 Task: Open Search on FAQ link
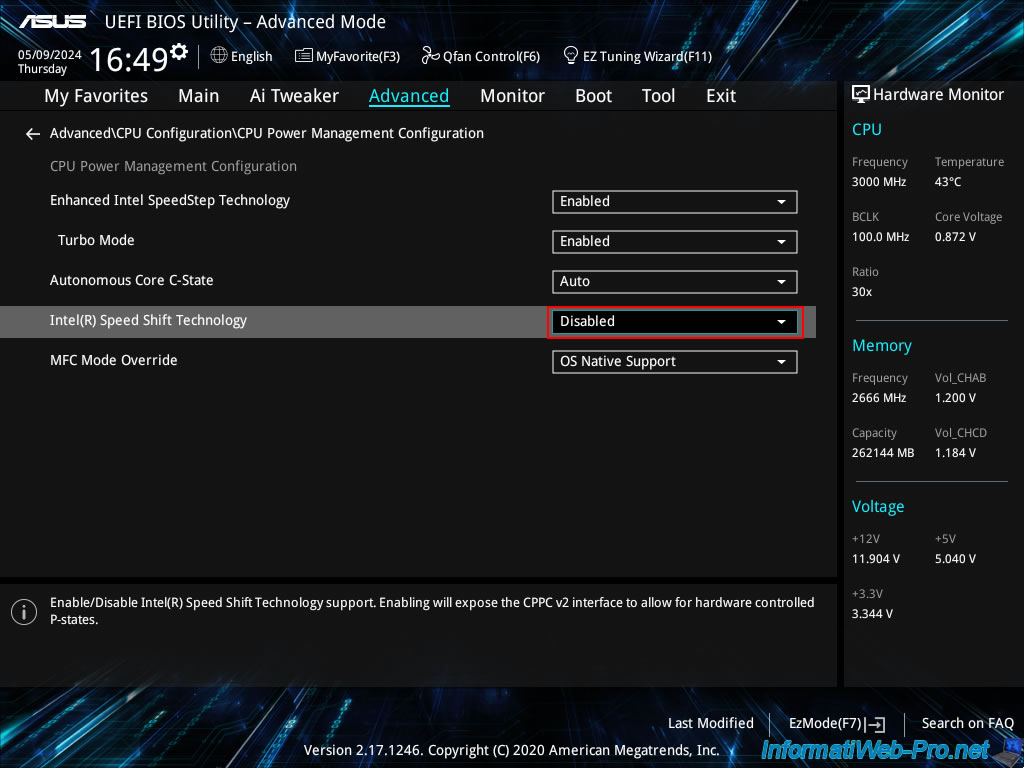coord(967,723)
